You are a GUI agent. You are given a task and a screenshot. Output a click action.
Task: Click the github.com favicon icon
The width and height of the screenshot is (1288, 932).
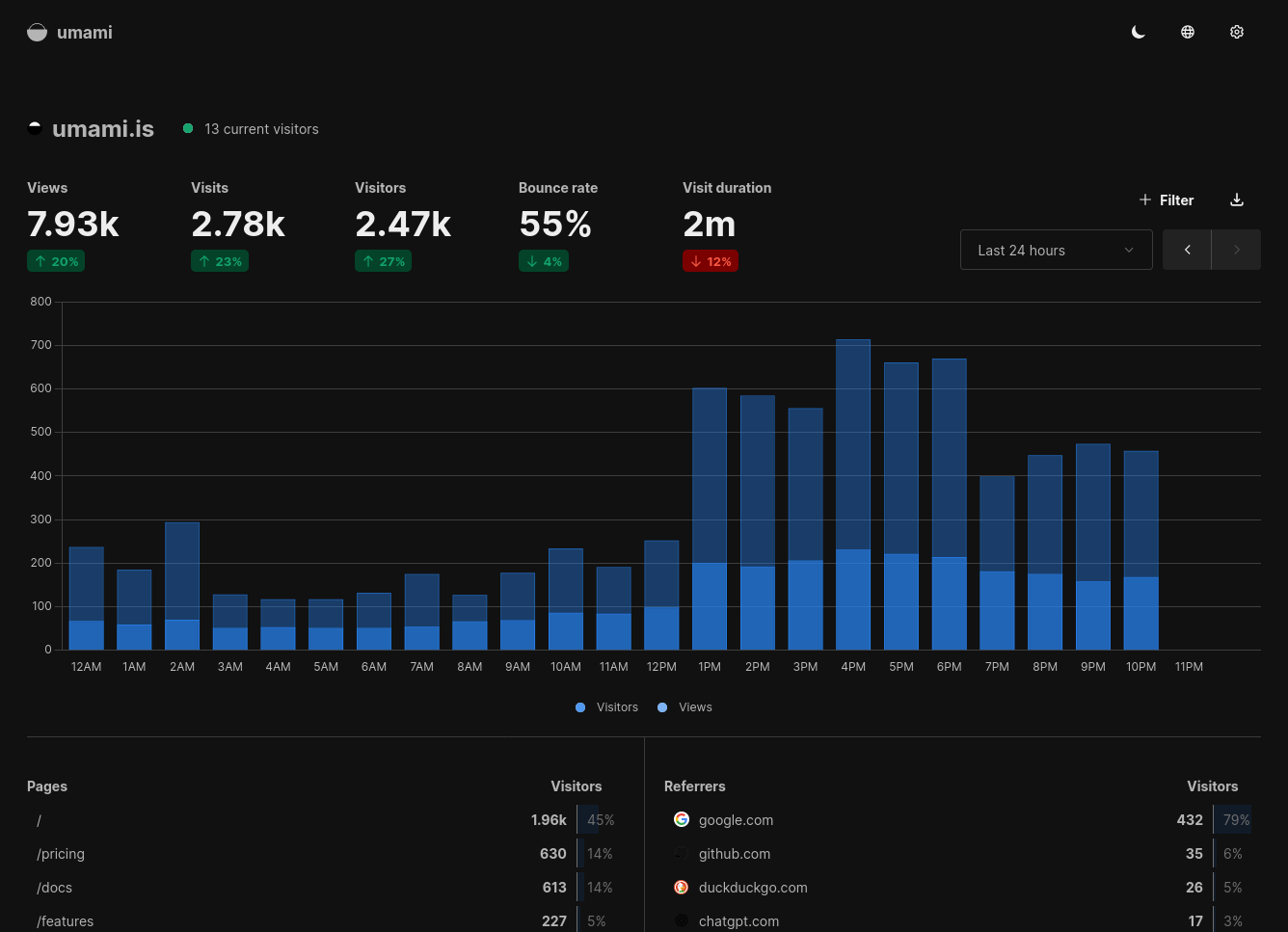682,853
